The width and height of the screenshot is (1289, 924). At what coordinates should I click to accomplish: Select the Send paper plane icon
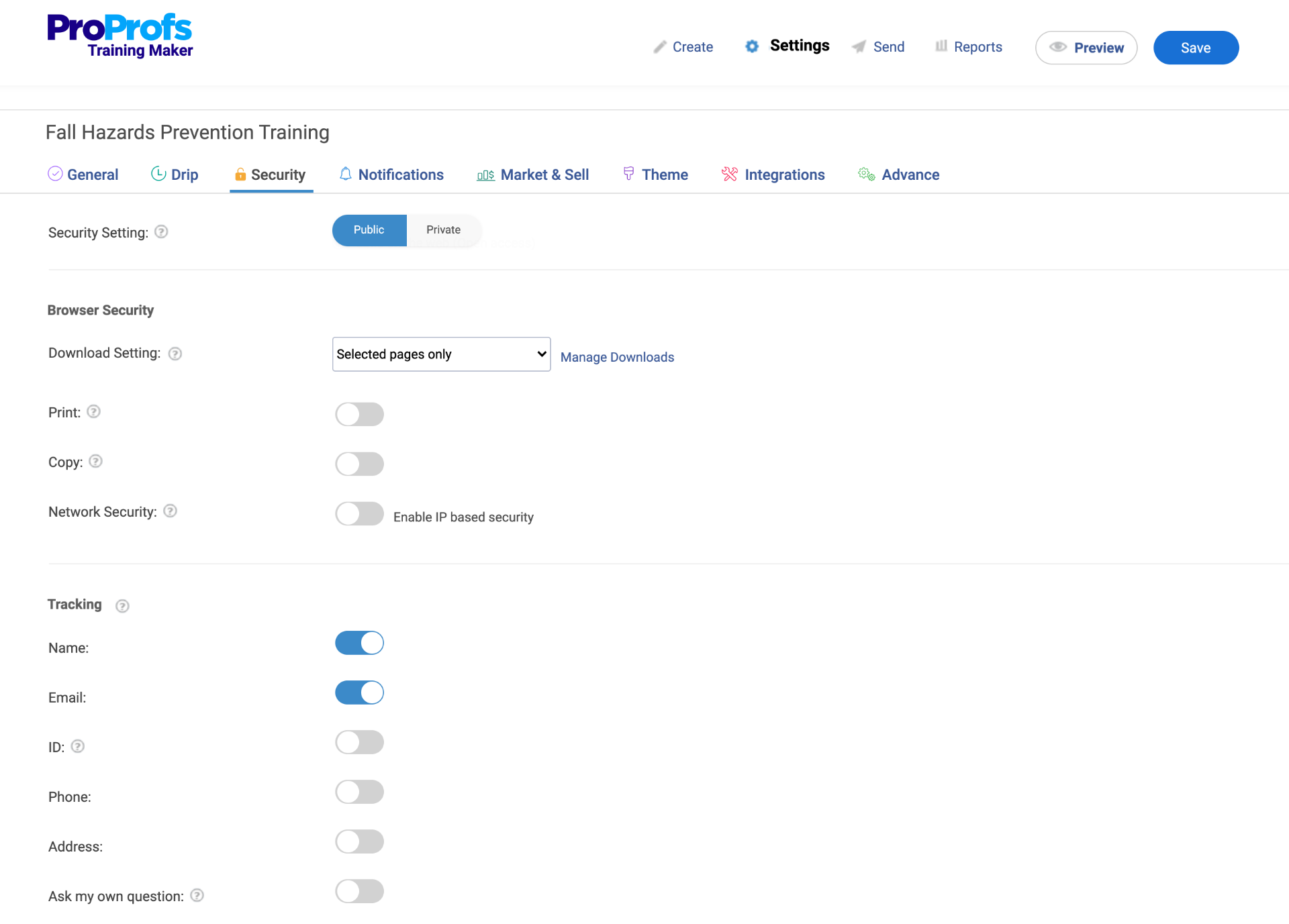859,47
